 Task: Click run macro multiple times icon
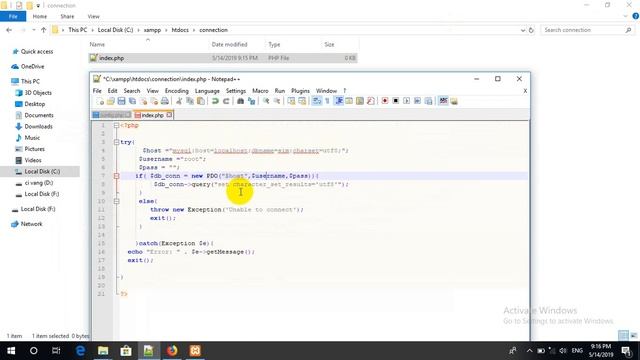click(x=417, y=100)
